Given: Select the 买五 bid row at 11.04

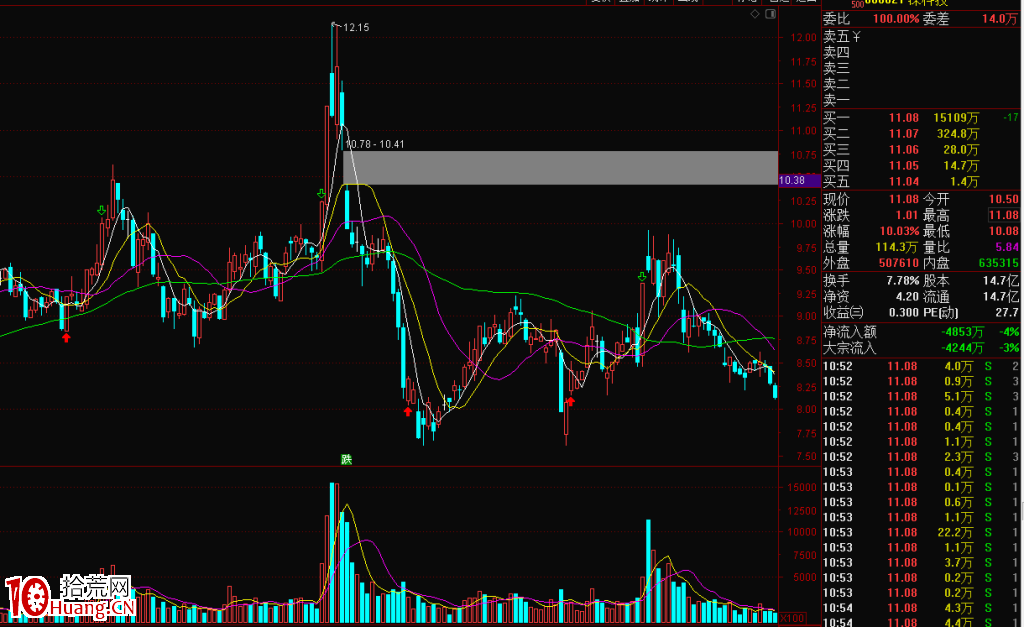Looking at the screenshot, I should pyautogui.click(x=921, y=182).
